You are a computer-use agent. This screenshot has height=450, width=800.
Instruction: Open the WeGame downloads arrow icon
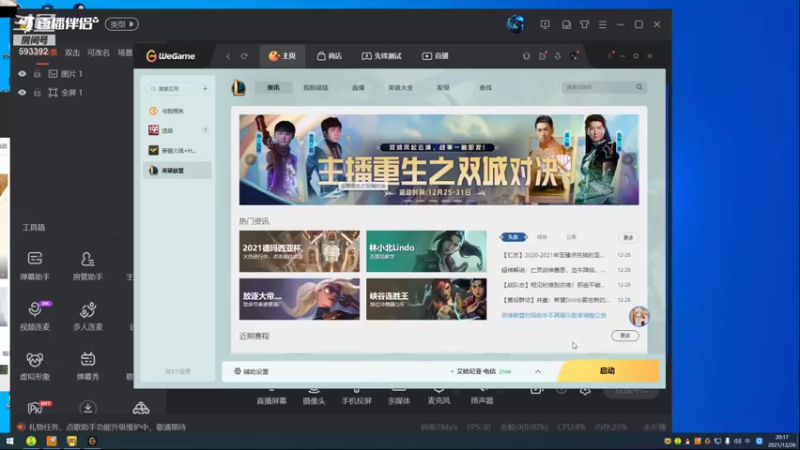point(558,56)
